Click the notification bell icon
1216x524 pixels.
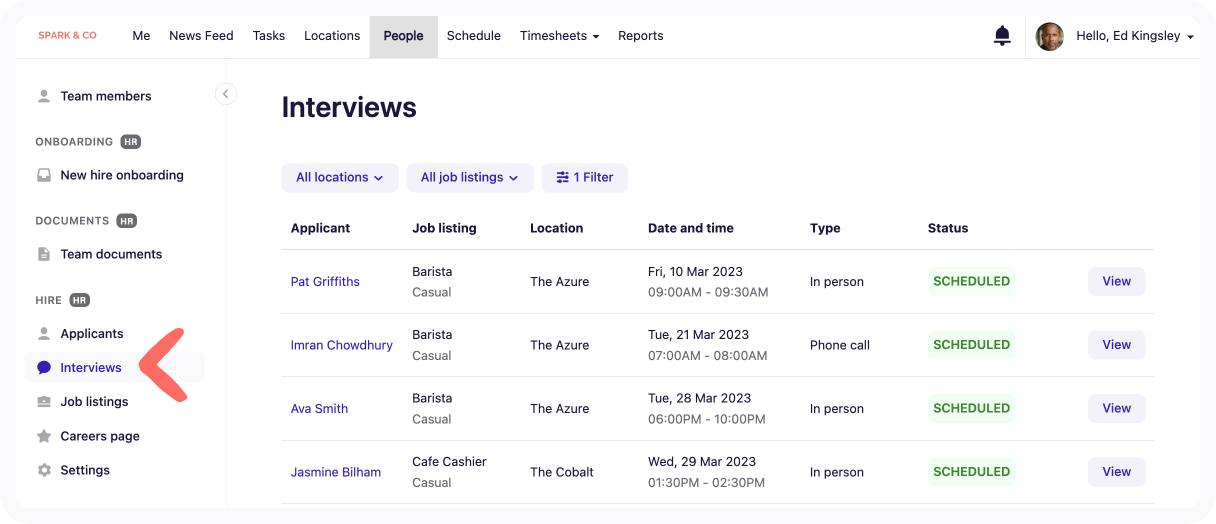[1001, 36]
